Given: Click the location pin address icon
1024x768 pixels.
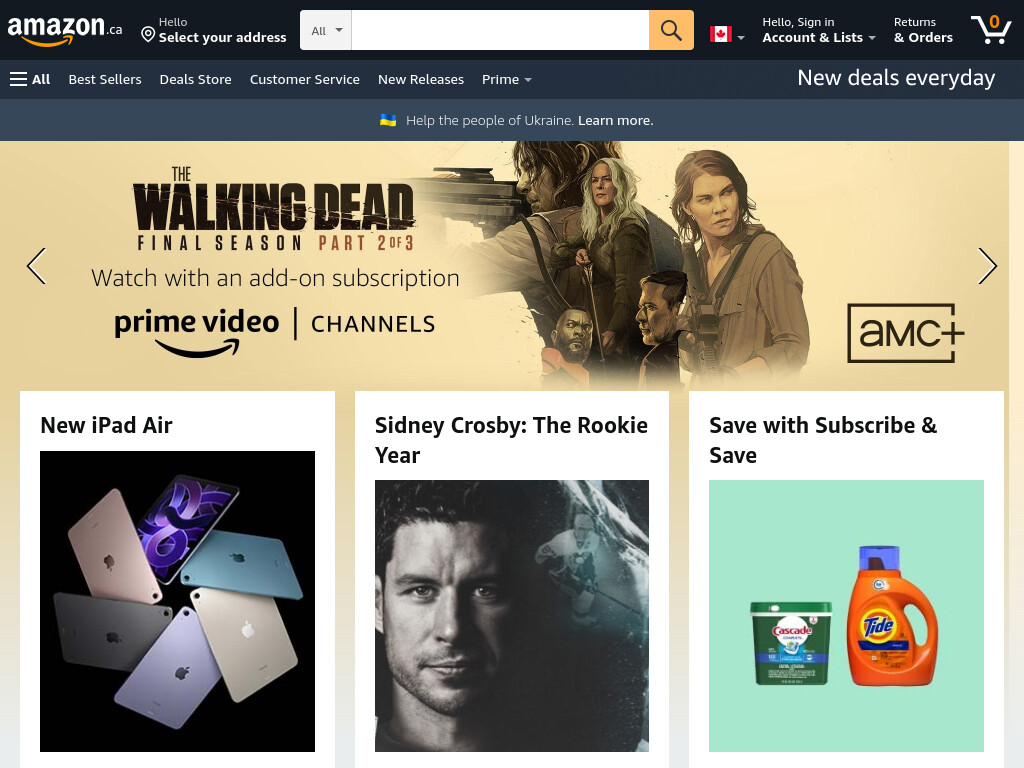Looking at the screenshot, I should point(148,34).
